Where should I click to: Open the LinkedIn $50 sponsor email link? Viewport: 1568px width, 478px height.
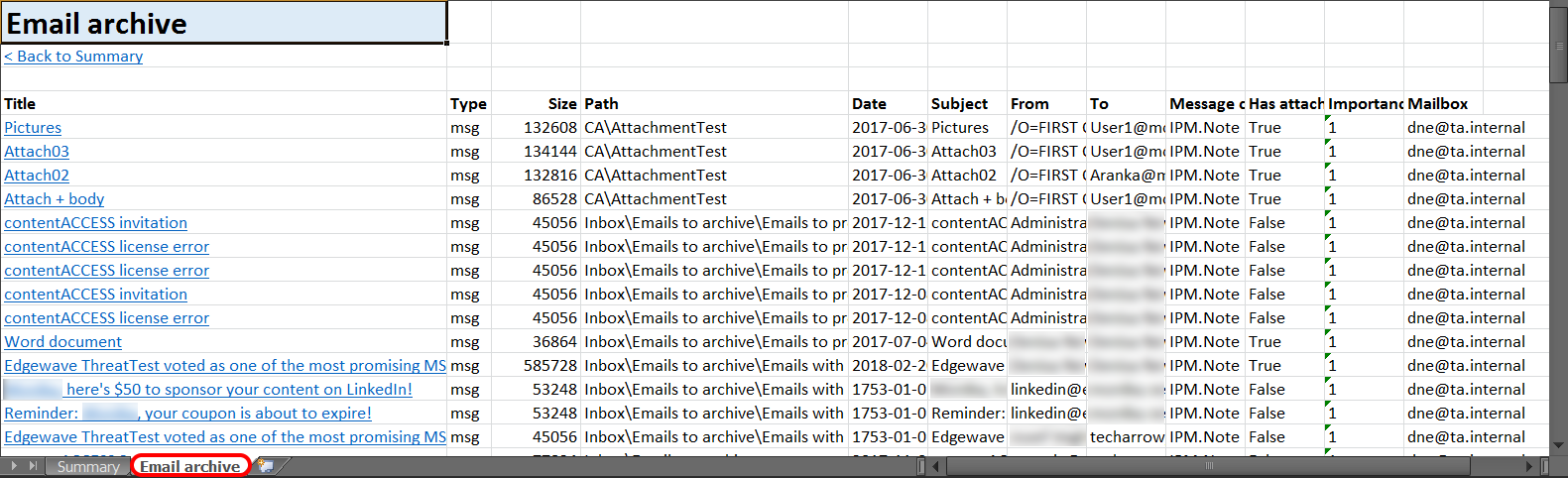pos(238,390)
